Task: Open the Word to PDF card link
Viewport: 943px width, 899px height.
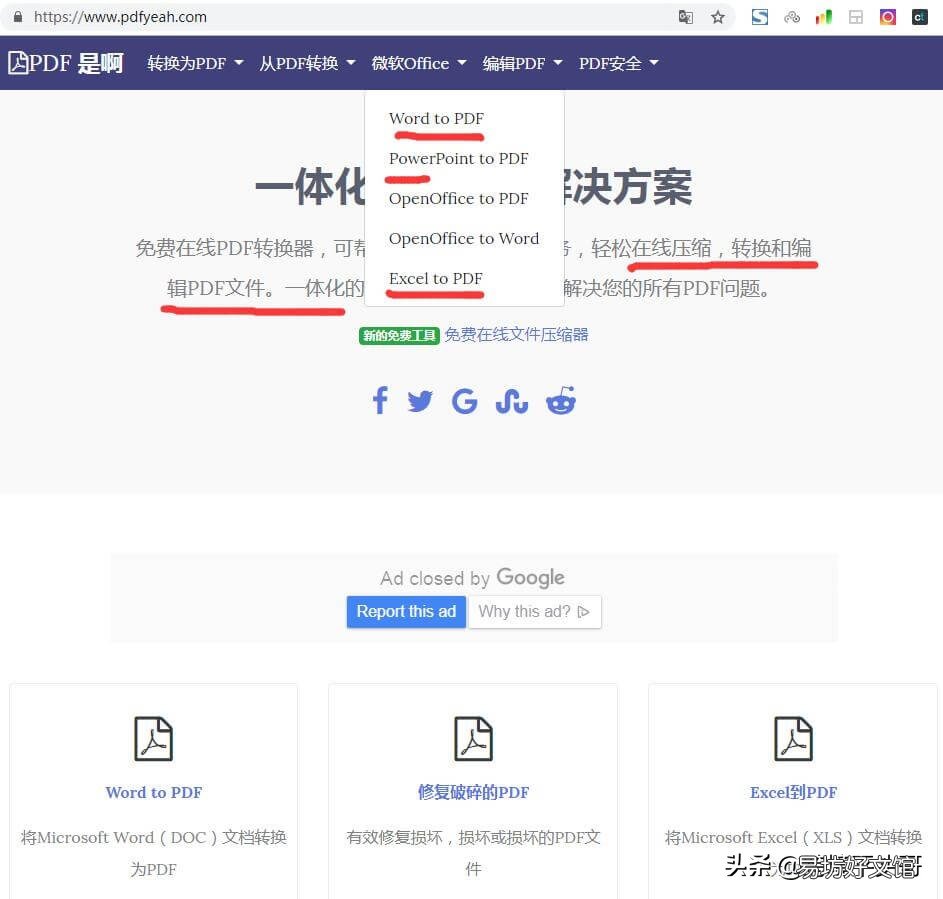Action: pos(154,793)
